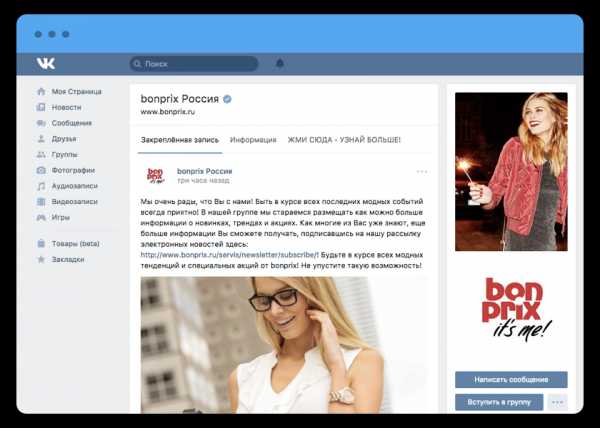Go to Новости in the sidebar
The width and height of the screenshot is (600, 428).
[x=66, y=107]
